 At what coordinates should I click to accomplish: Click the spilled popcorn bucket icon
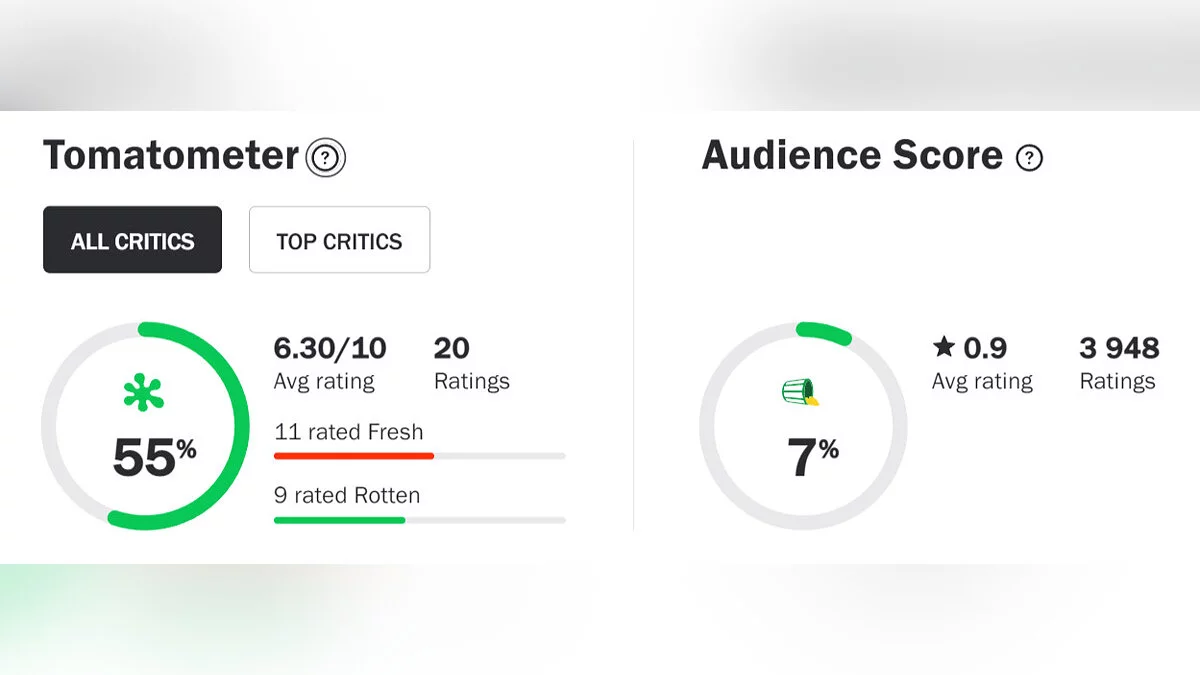click(x=801, y=393)
